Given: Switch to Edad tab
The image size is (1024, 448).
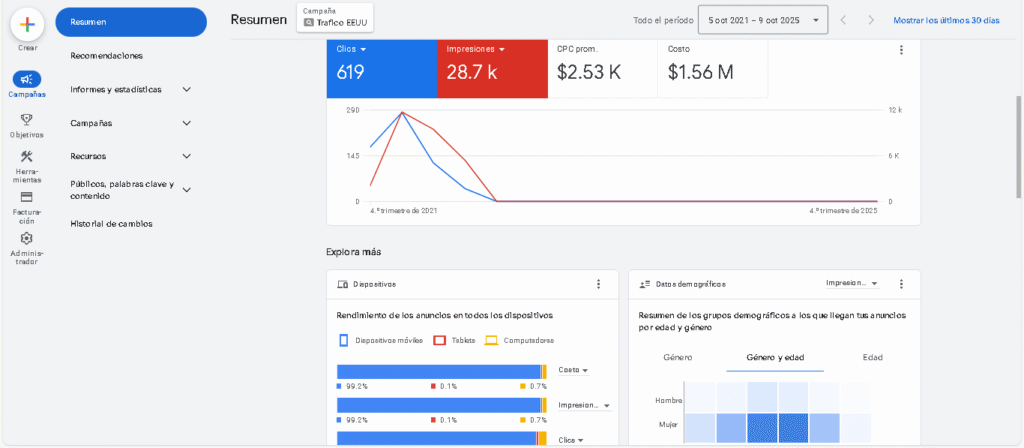Looking at the screenshot, I should tap(872, 357).
